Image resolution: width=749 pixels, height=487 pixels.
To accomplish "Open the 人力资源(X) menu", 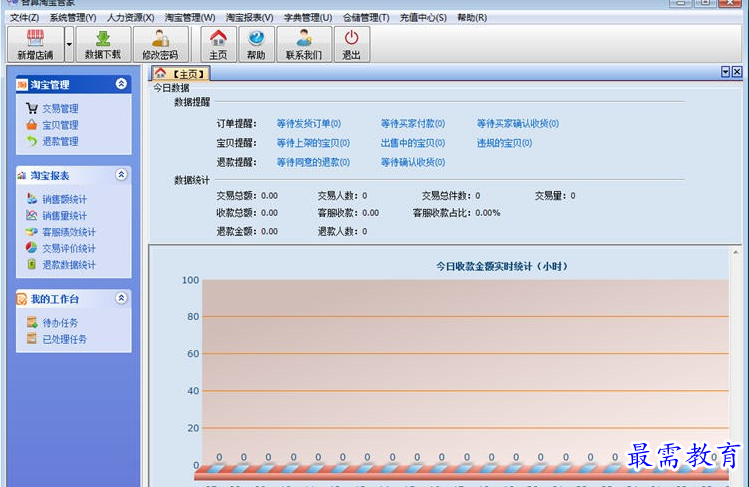I will pyautogui.click(x=130, y=18).
